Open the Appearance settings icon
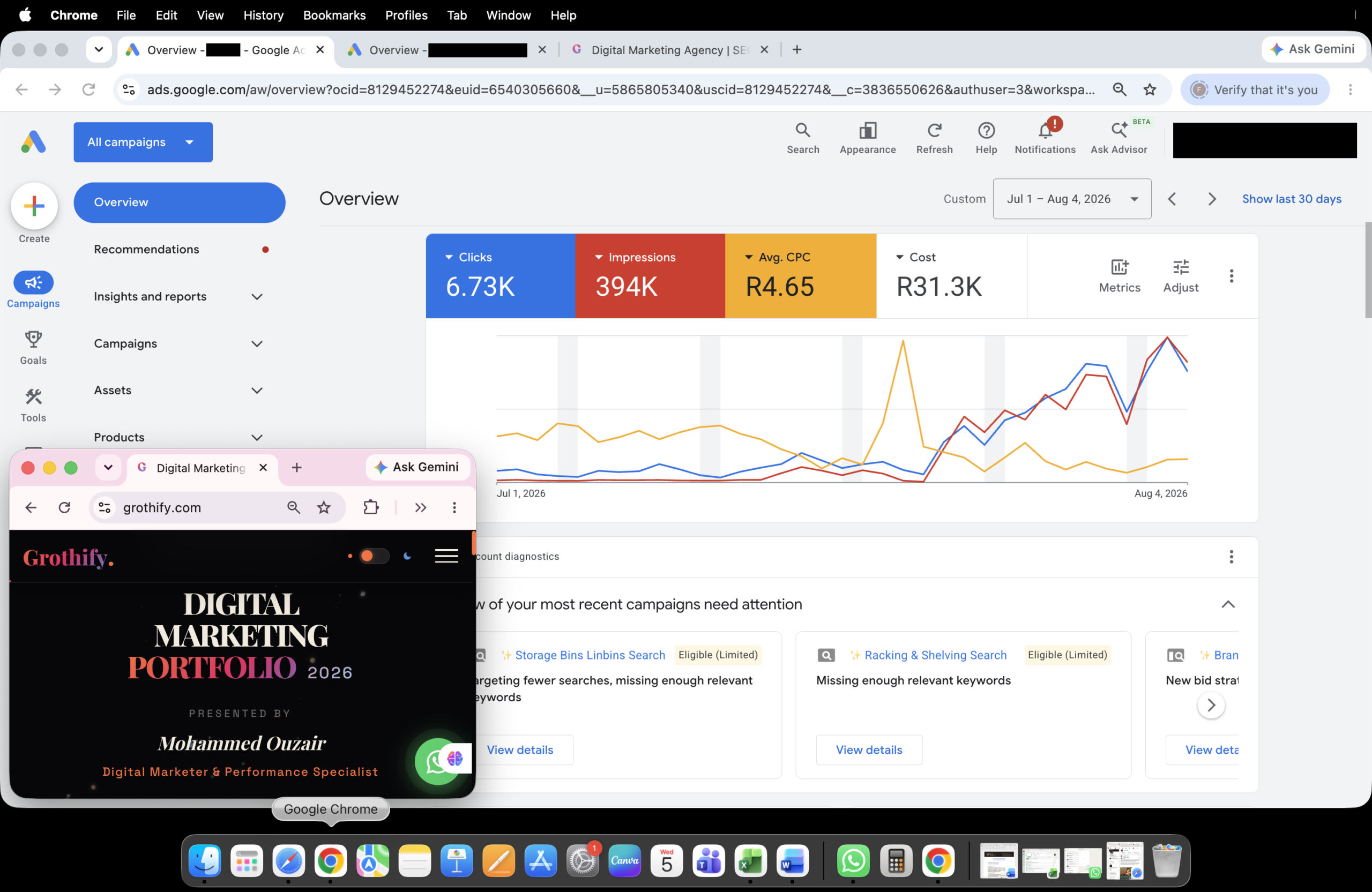Screen dimensions: 1372x892 pos(867,138)
